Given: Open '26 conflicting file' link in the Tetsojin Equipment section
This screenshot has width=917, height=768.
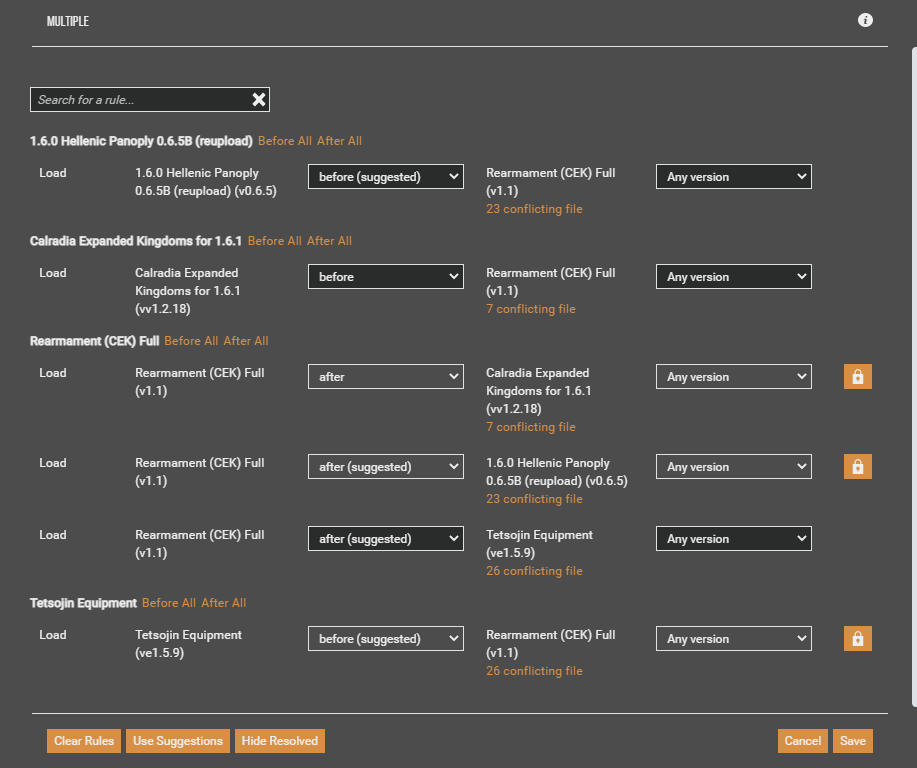Looking at the screenshot, I should pos(534,671).
